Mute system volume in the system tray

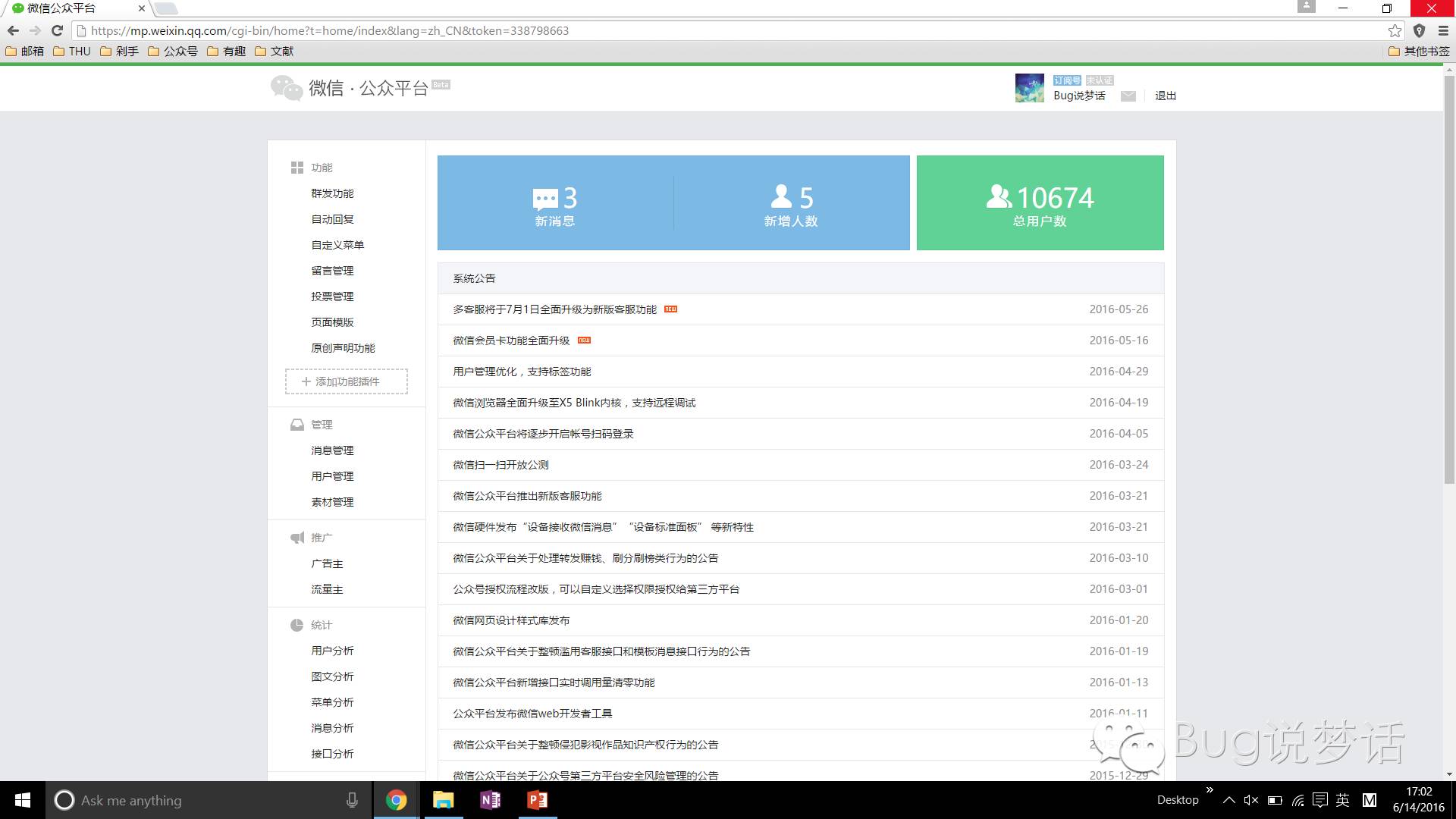1250,800
